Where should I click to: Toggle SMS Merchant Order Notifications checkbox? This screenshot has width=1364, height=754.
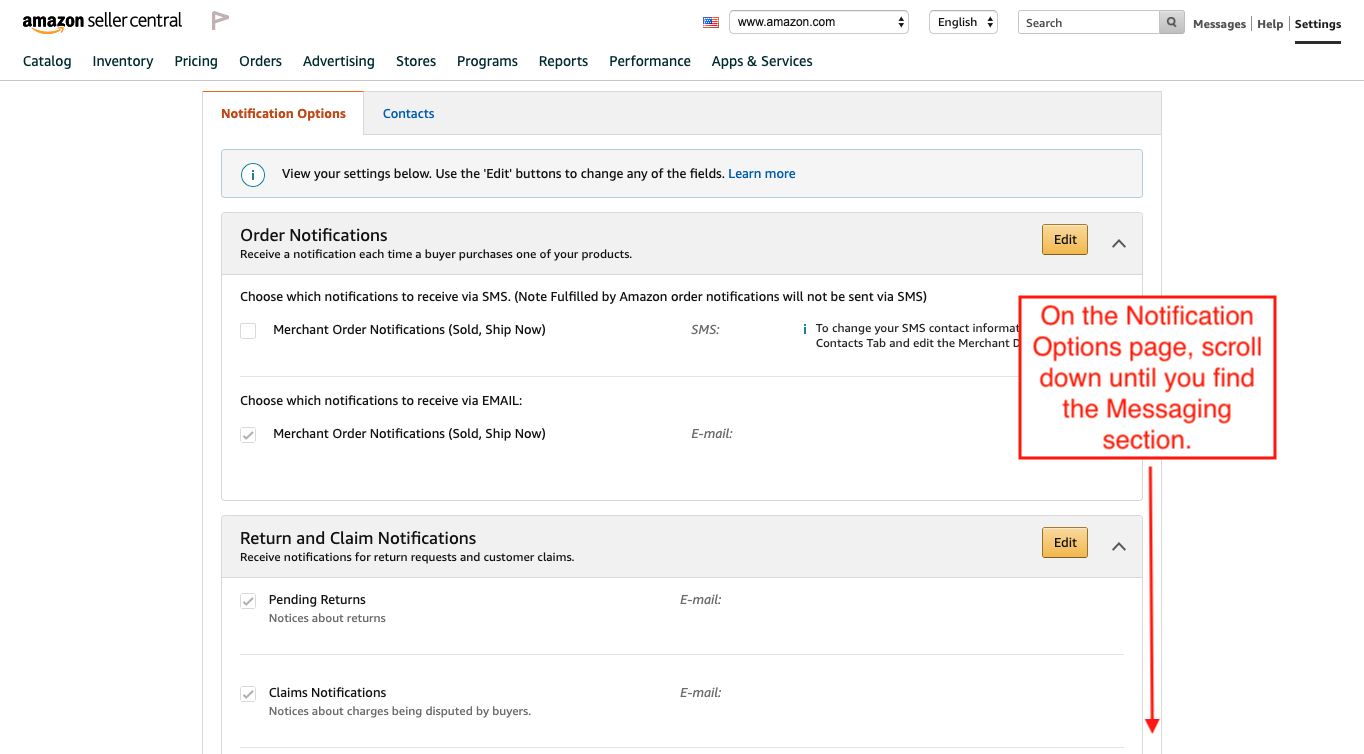pos(248,331)
